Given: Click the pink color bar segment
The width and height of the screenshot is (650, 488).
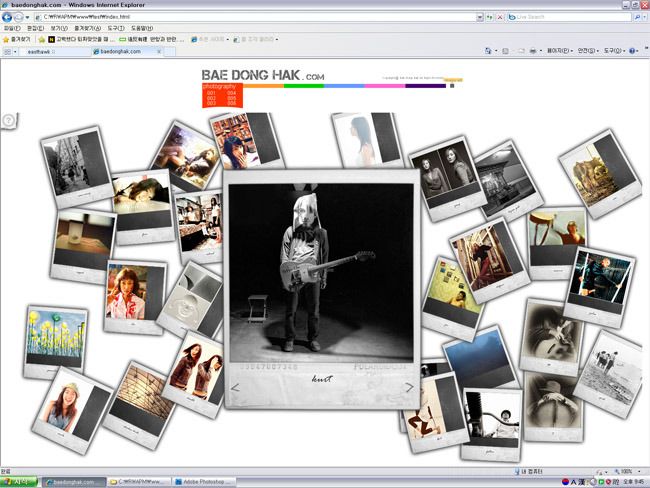Looking at the screenshot, I should [385, 86].
